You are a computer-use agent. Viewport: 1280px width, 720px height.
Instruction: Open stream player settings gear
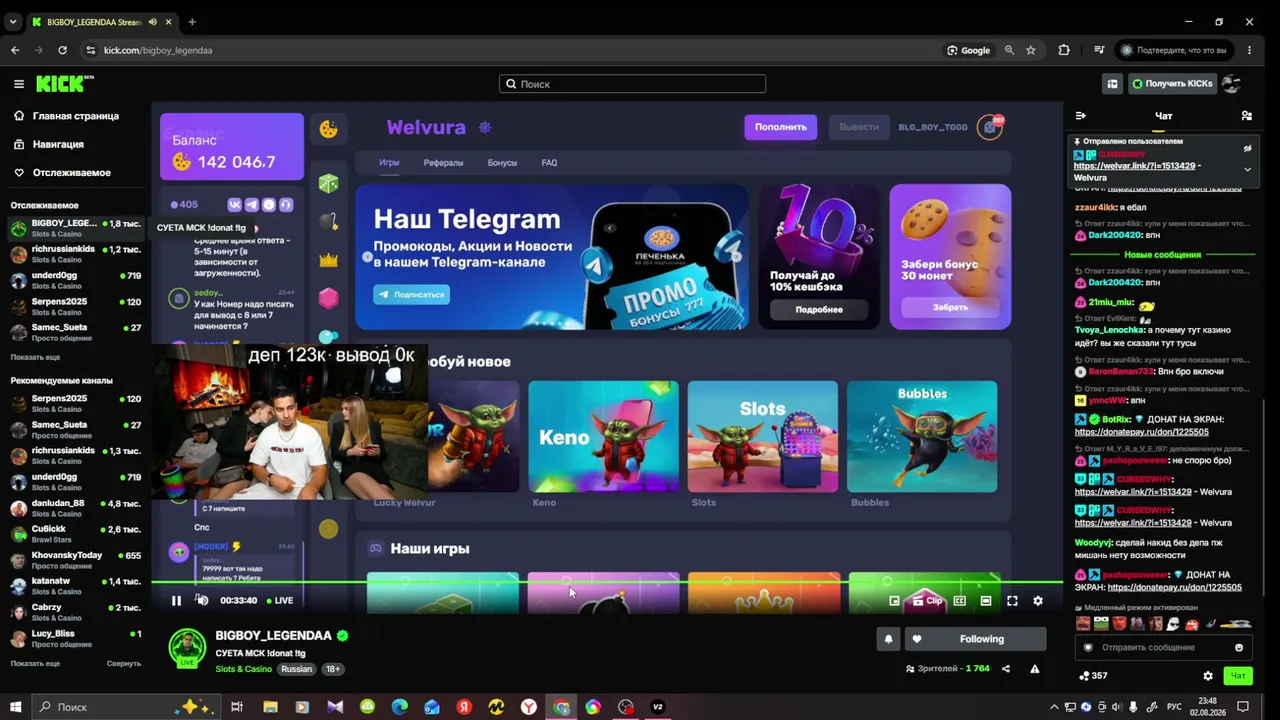coord(1038,600)
